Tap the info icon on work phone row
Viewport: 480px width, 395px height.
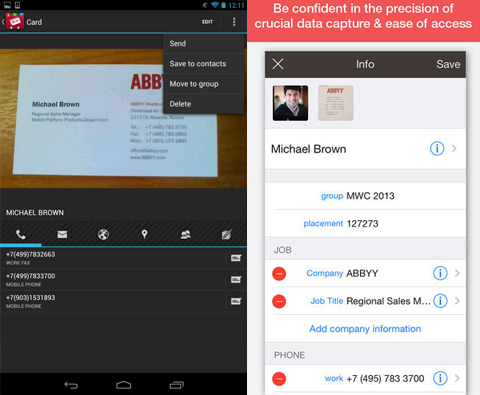(440, 378)
